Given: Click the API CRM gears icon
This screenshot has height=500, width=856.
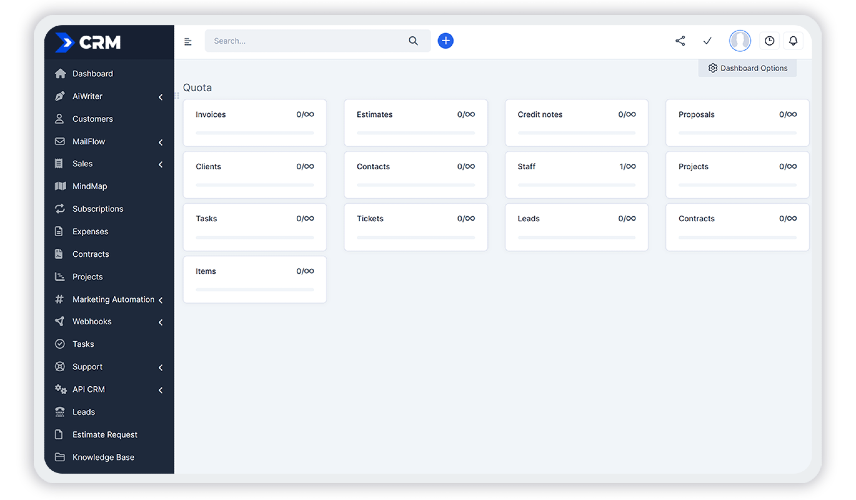Looking at the screenshot, I should point(61,389).
